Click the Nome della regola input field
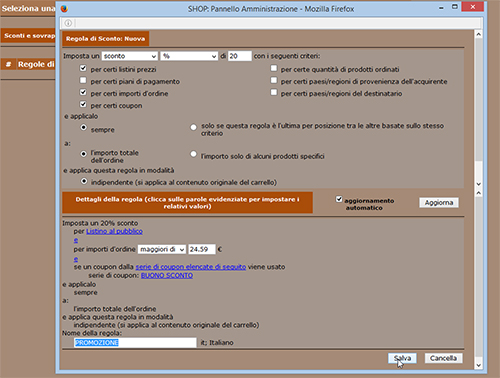Screen dimensions: 500x378 (135, 343)
